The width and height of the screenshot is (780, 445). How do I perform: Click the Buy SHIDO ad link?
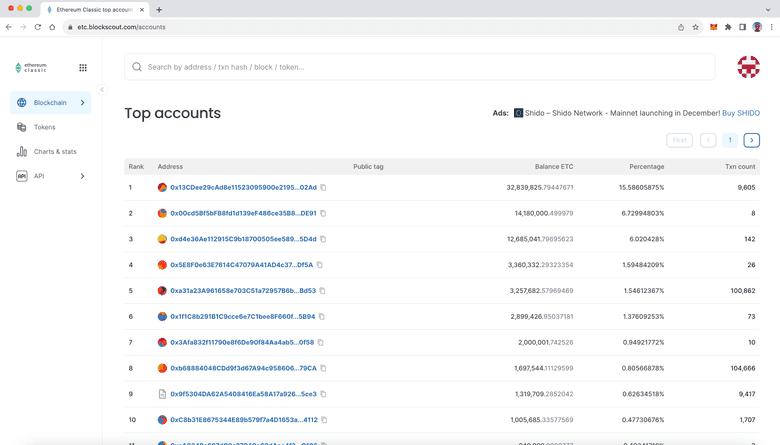click(741, 113)
